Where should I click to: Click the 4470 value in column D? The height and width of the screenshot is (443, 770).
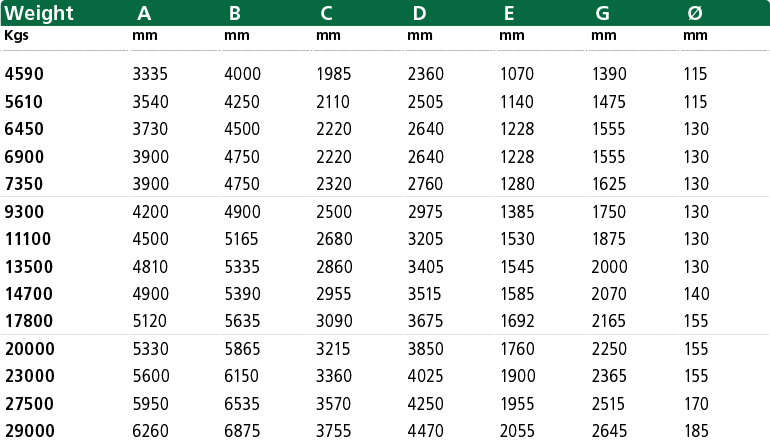[x=425, y=431]
